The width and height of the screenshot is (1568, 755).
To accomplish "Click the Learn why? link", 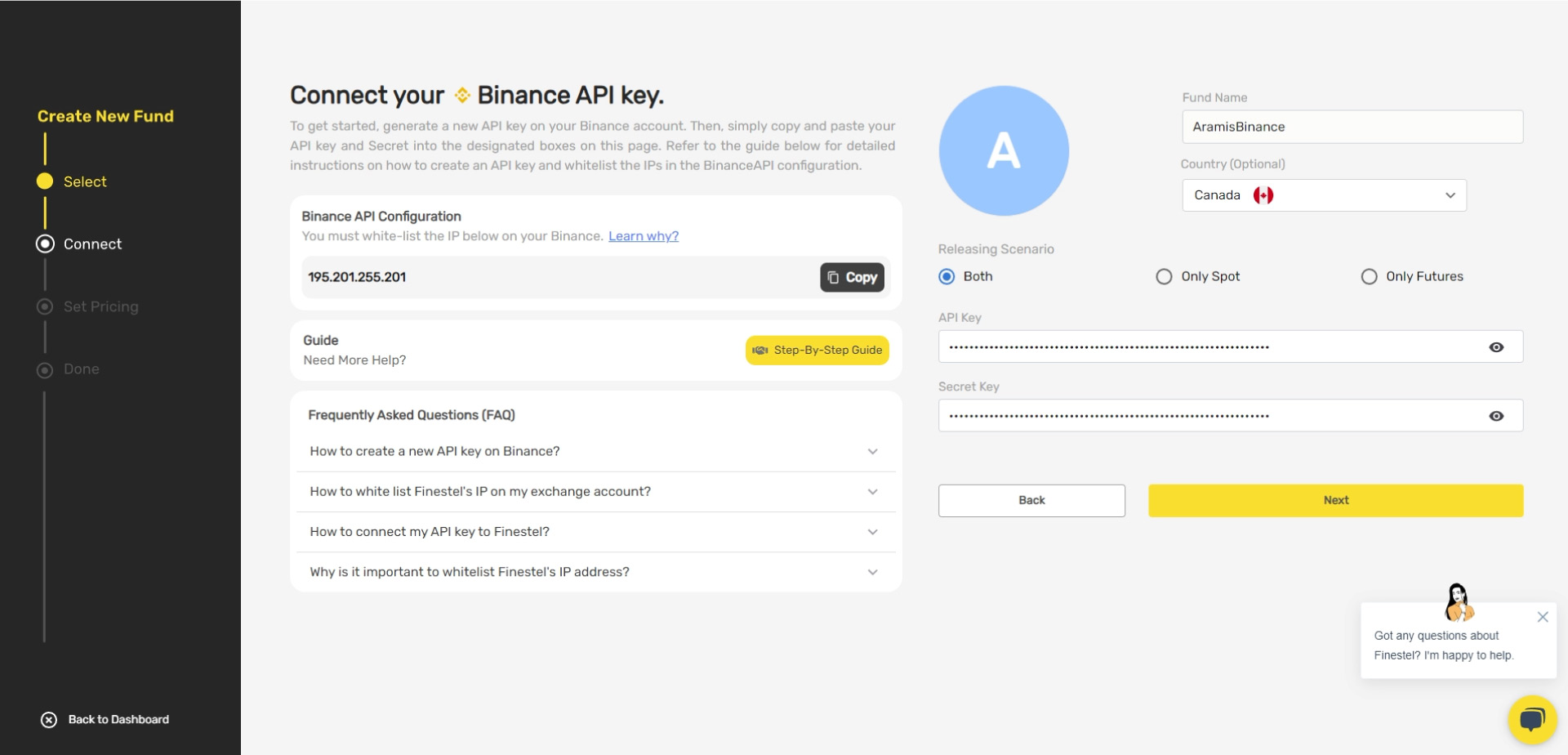I will 644,236.
